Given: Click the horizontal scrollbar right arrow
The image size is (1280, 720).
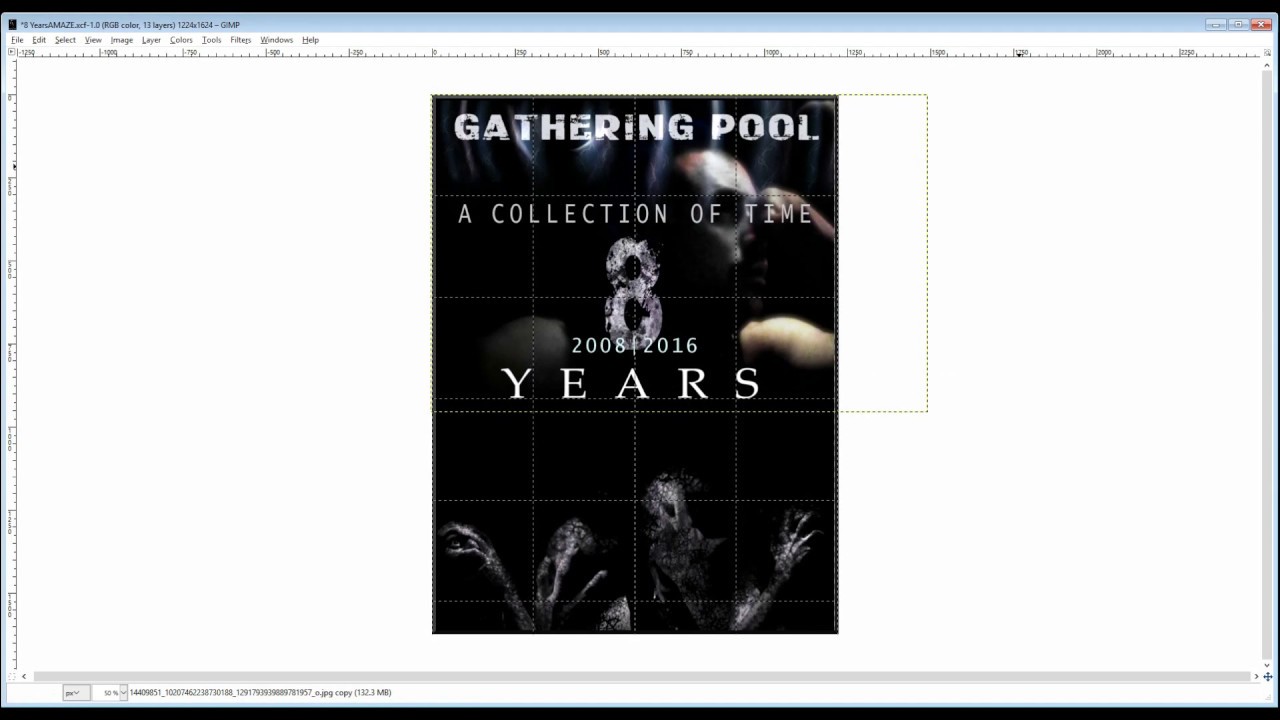Looking at the screenshot, I should pos(1256,677).
